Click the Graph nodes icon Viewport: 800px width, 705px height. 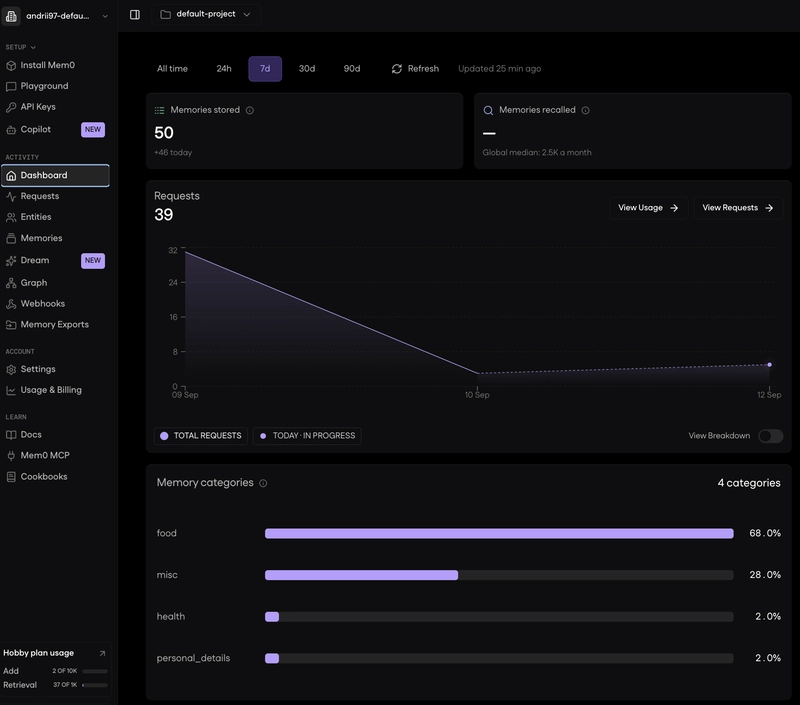pos(11,283)
